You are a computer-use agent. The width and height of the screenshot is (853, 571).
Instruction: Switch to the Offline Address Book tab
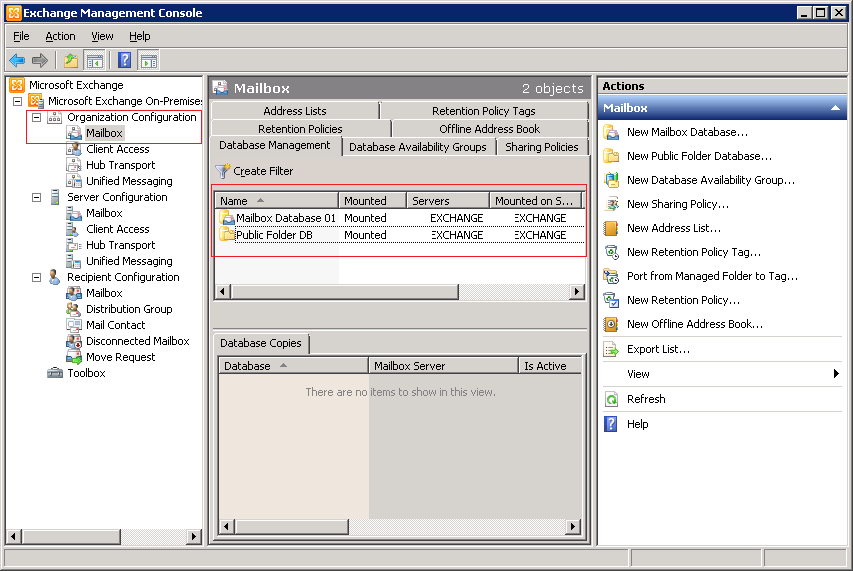pyautogui.click(x=490, y=129)
